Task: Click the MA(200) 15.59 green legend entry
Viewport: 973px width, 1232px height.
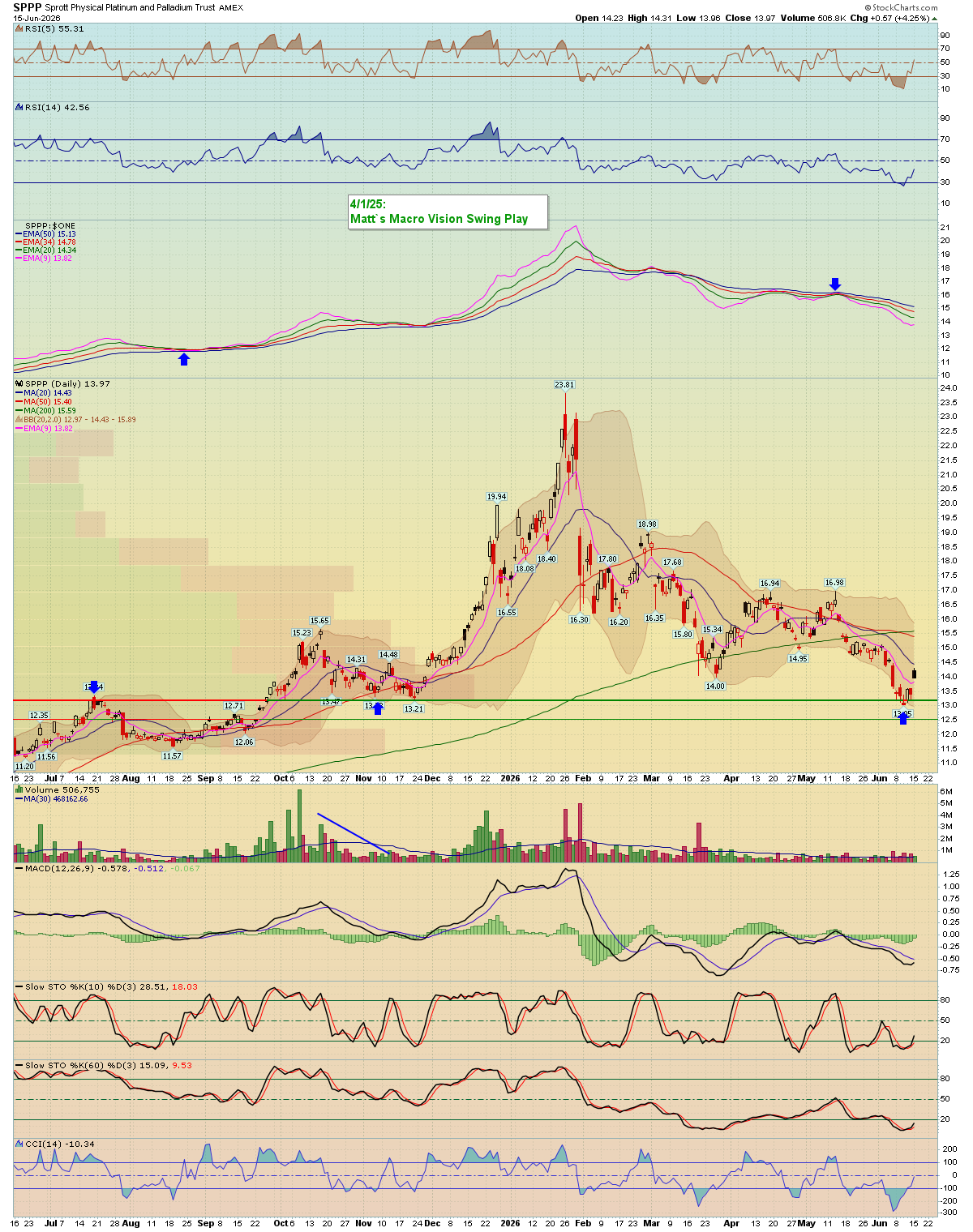Action: [x=49, y=410]
